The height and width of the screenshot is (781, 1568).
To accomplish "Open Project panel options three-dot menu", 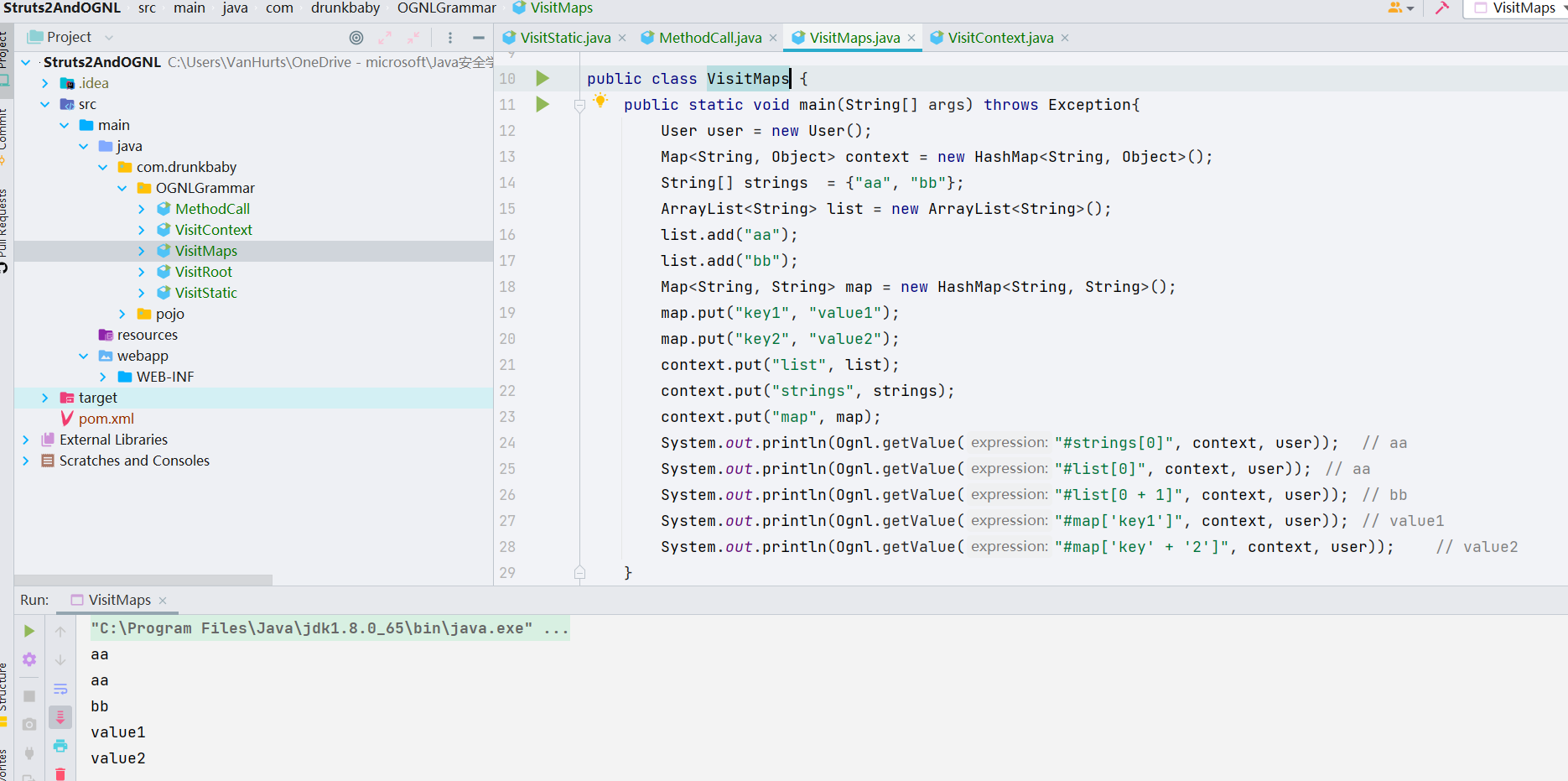I will (x=450, y=38).
